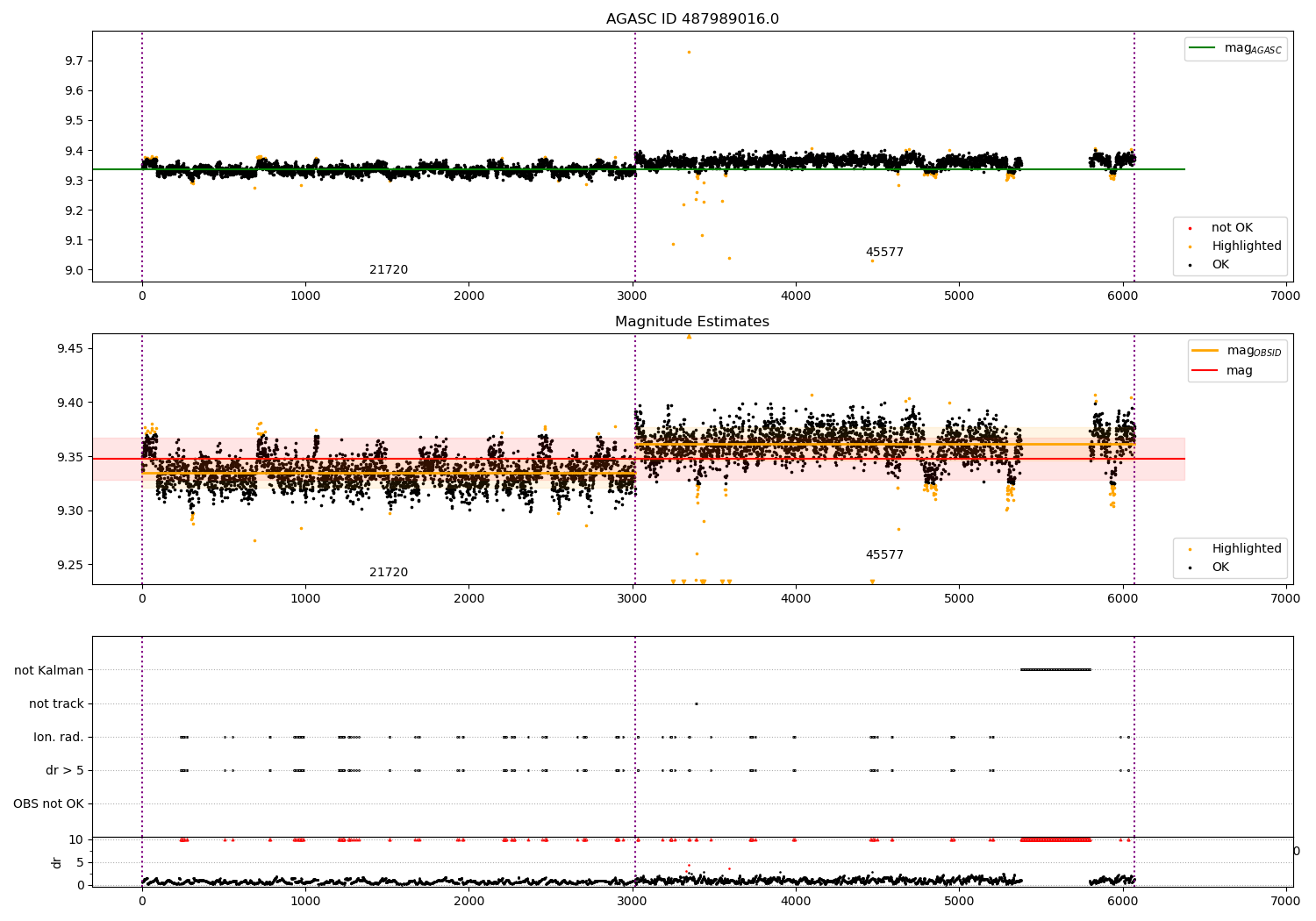
Task: Click the "Magnitude Estimates" plot title
Action: (x=692, y=322)
